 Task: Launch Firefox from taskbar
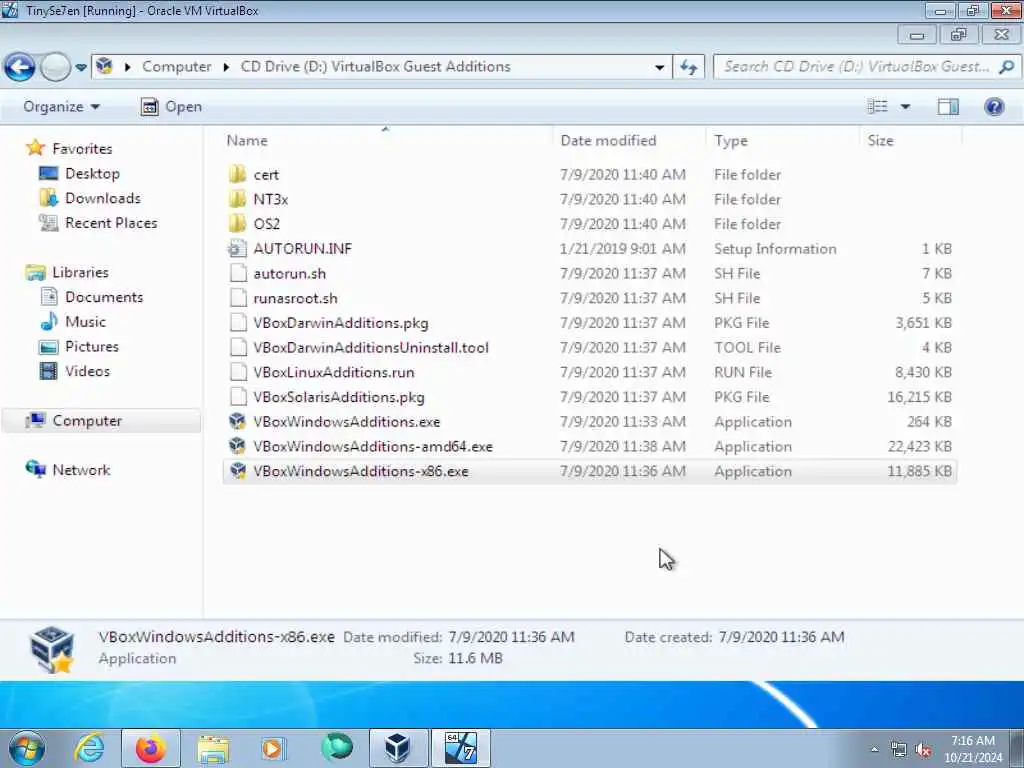(x=151, y=748)
